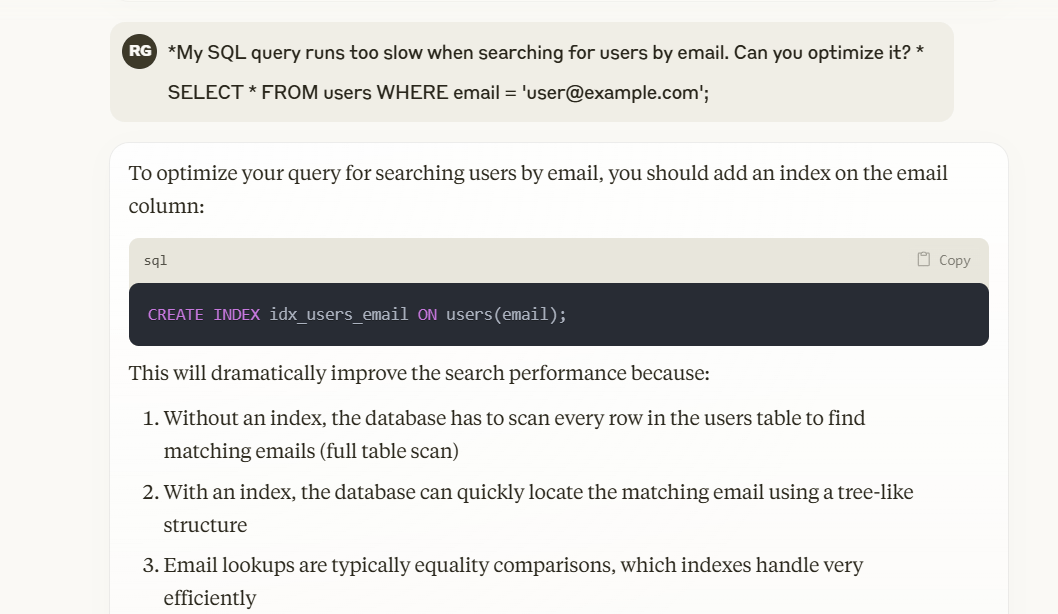Click the clipboard icon in code header
This screenshot has width=1058, height=614.
924,259
